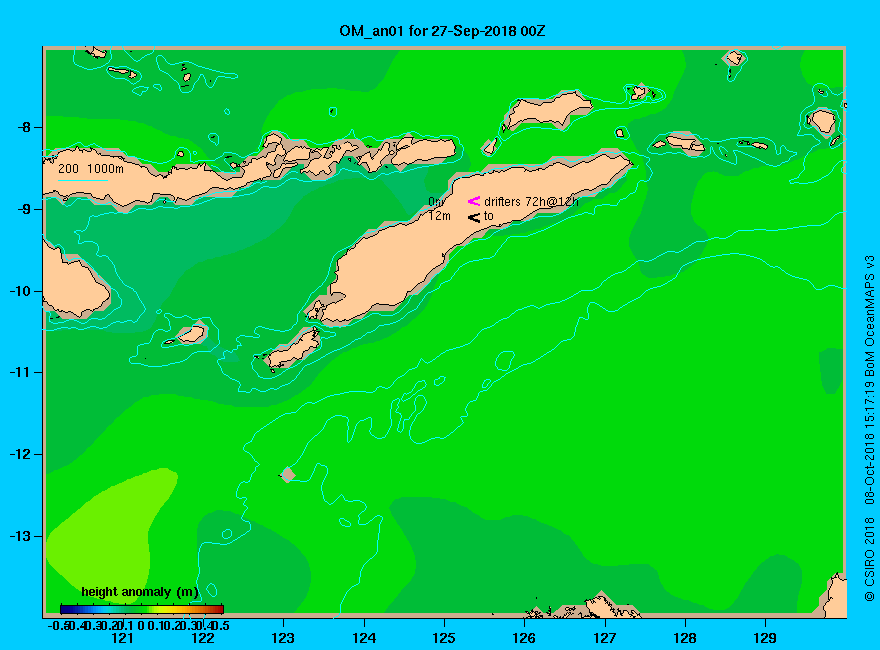Click the -8 latitude axis label
Viewport: 880px width, 650px height.
click(x=24, y=127)
